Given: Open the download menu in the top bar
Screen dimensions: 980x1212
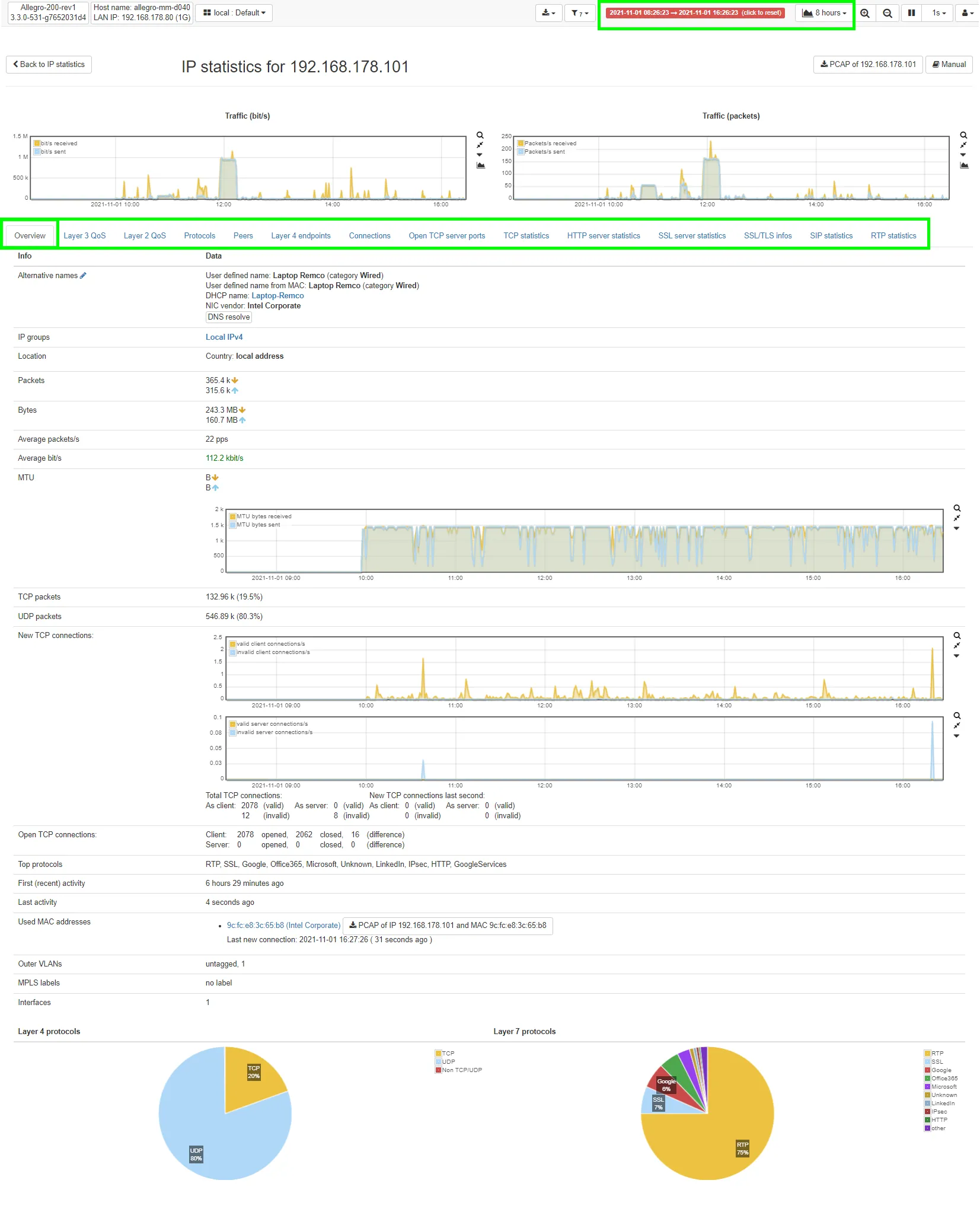Looking at the screenshot, I should coord(548,13).
